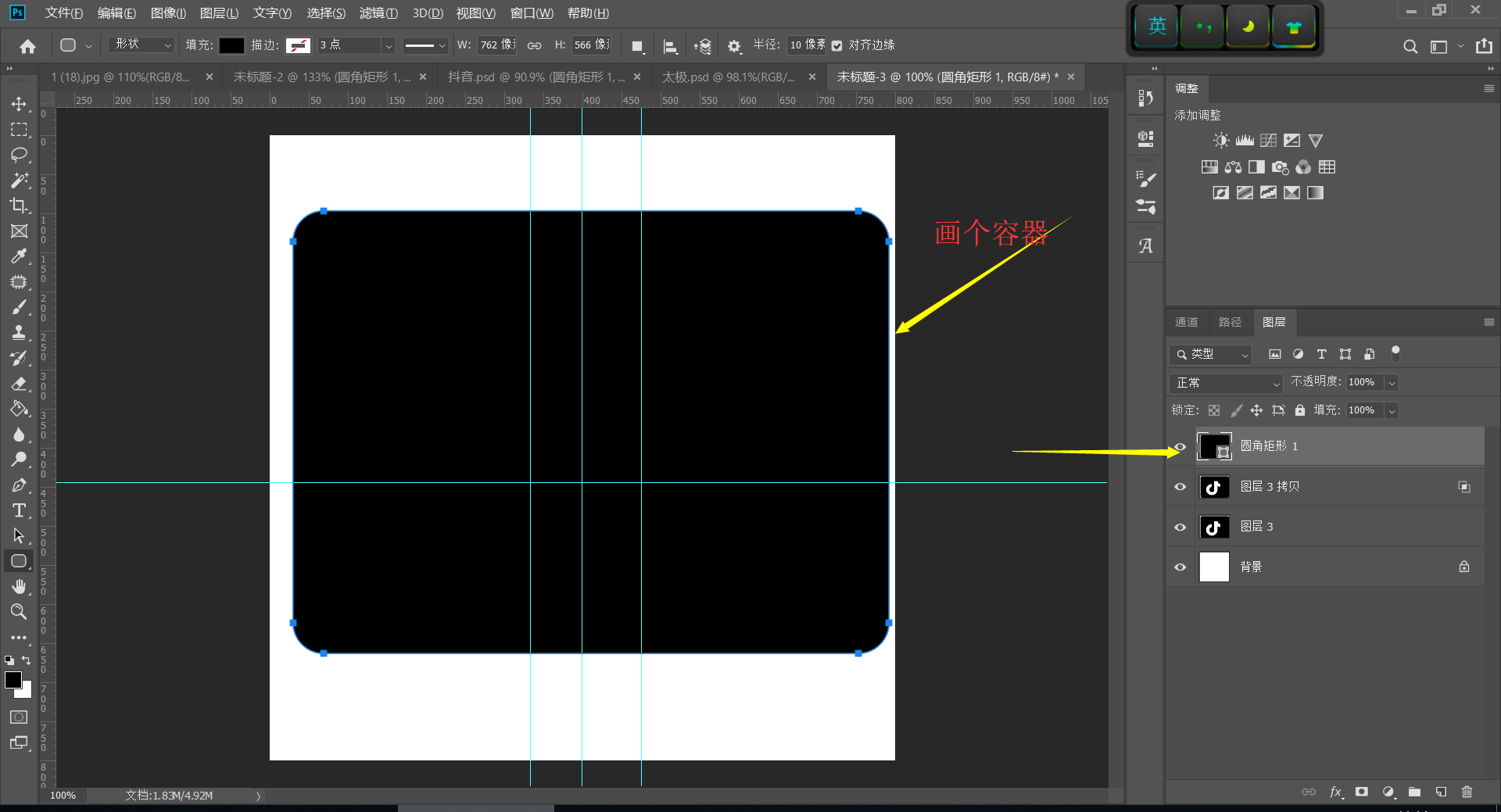
Task: Create a new layer
Action: (x=1441, y=792)
